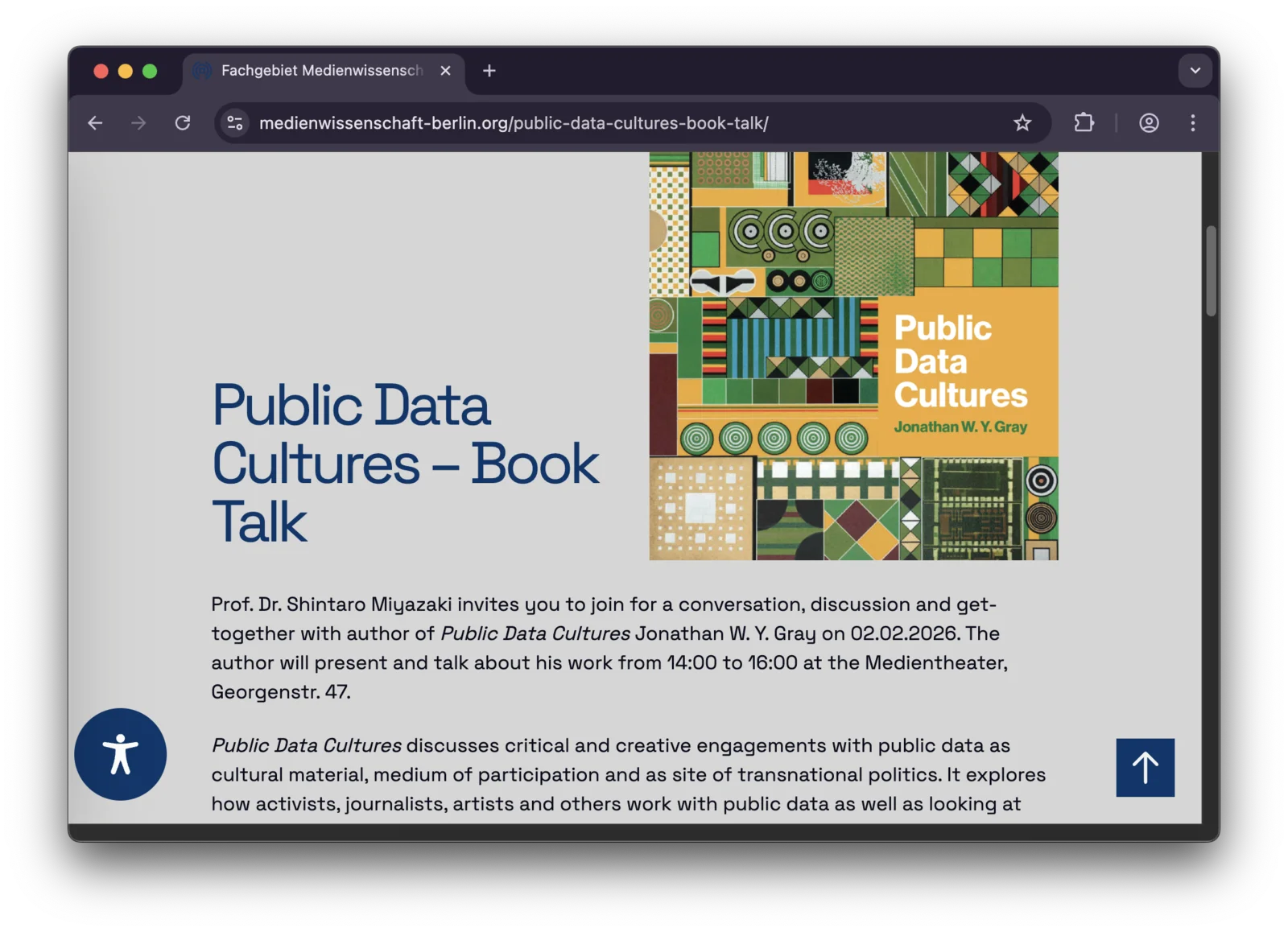Go back to the previous page

click(96, 123)
